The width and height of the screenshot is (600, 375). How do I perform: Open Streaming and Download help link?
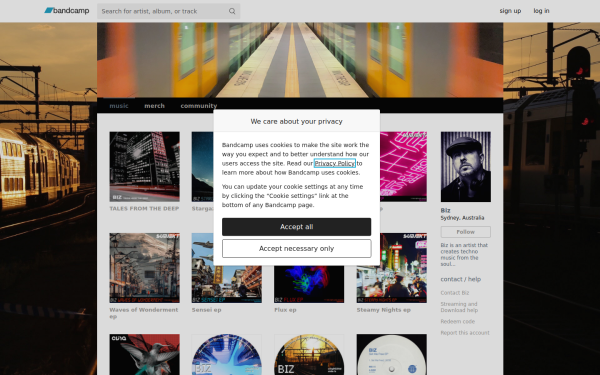[459, 307]
